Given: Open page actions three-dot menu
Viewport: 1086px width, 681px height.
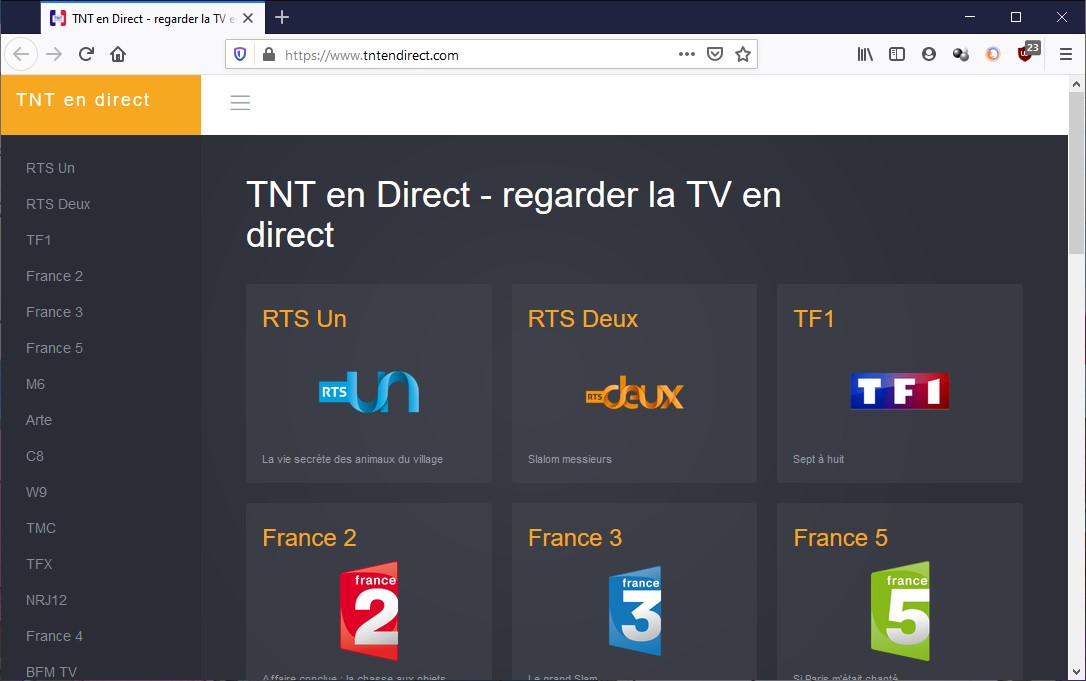Looking at the screenshot, I should (x=686, y=54).
